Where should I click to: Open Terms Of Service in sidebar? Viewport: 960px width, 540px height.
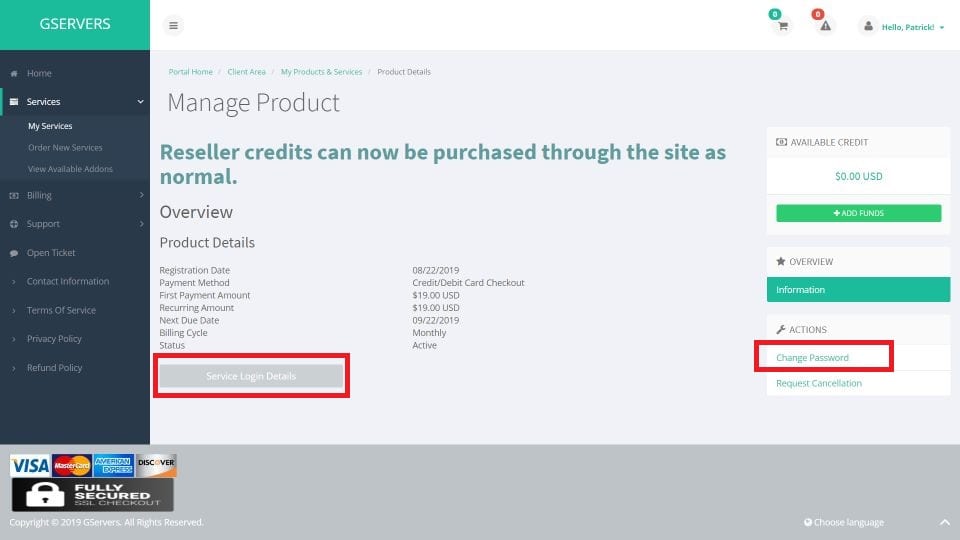point(61,310)
